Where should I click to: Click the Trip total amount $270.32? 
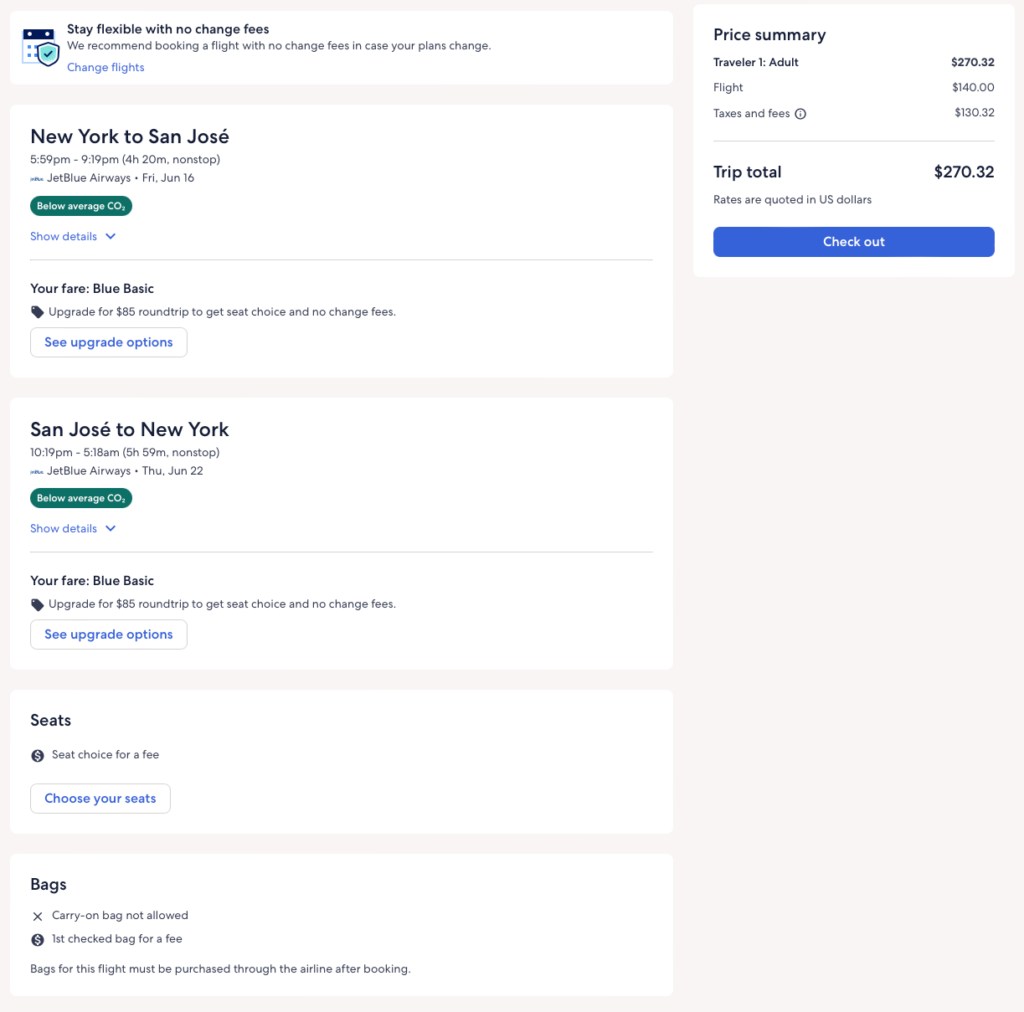point(963,172)
